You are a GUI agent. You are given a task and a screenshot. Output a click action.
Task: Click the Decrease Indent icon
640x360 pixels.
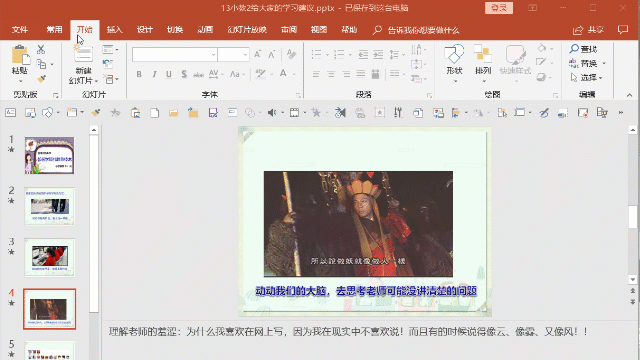363,54
